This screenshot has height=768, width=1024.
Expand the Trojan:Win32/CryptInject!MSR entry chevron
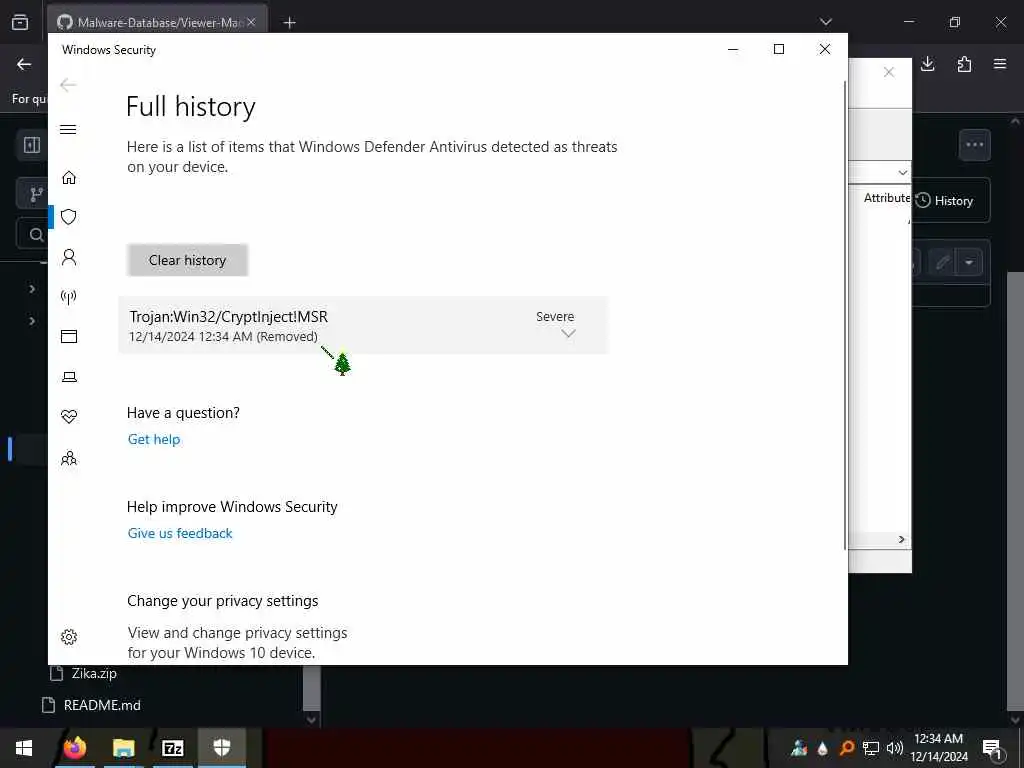pyautogui.click(x=568, y=333)
